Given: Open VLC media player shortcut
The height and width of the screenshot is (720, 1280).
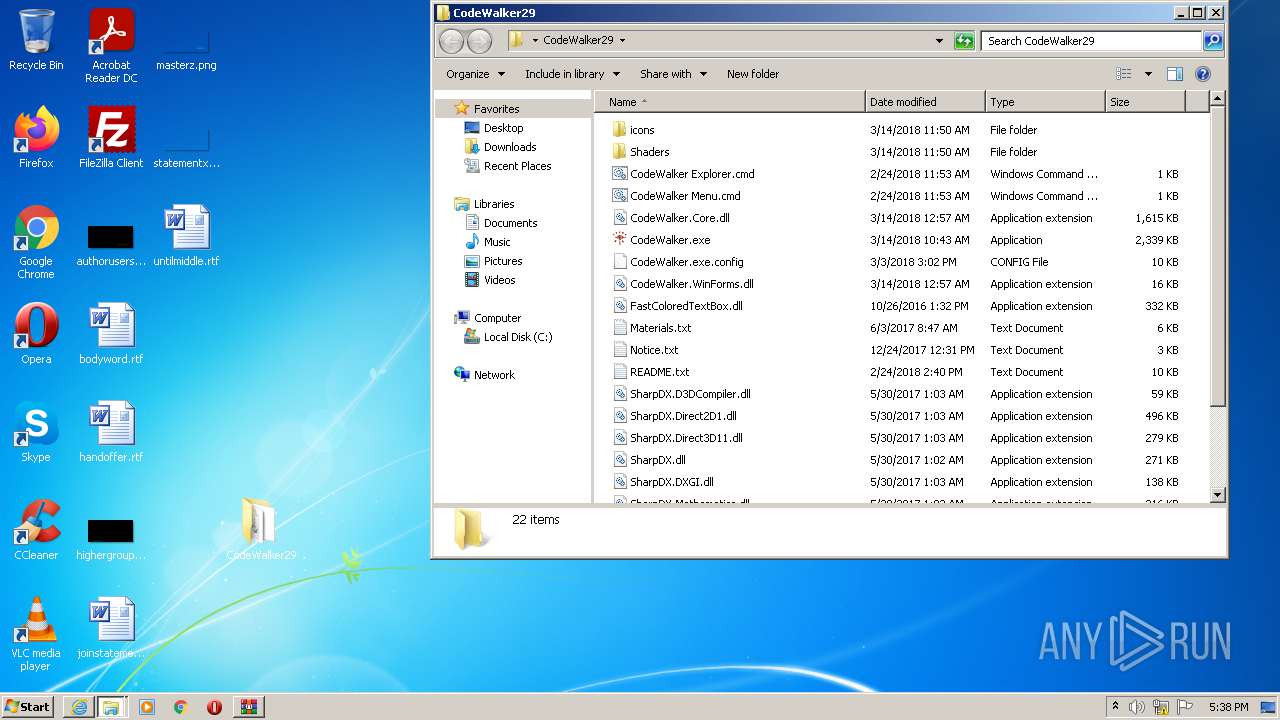Looking at the screenshot, I should [x=36, y=634].
